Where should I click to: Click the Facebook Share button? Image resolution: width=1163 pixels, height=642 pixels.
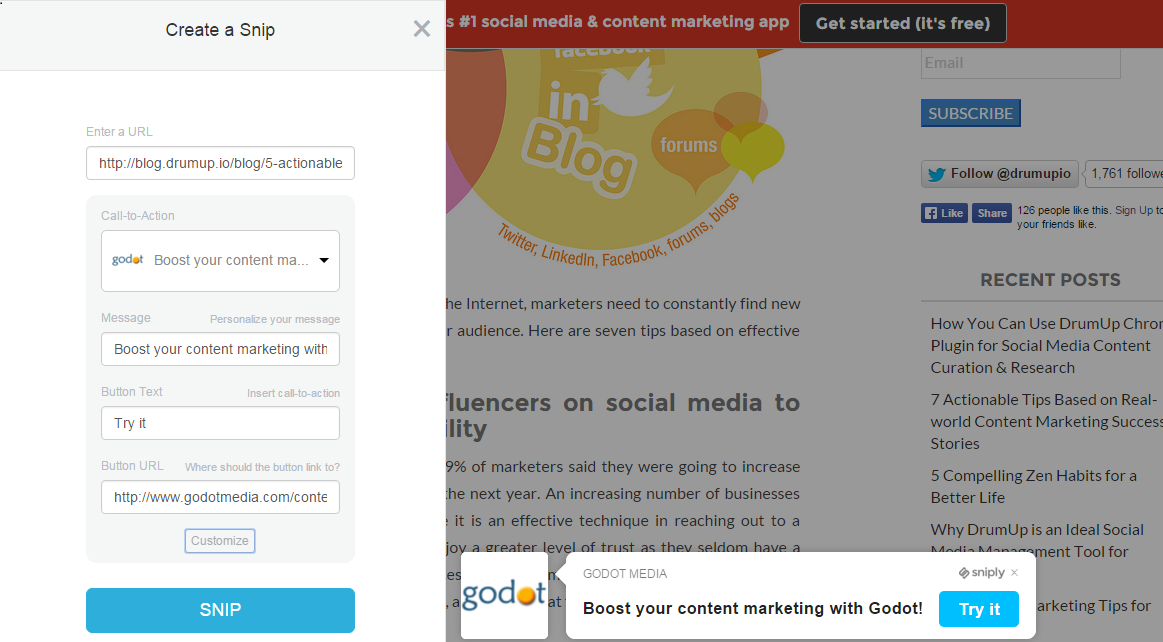tap(992, 214)
